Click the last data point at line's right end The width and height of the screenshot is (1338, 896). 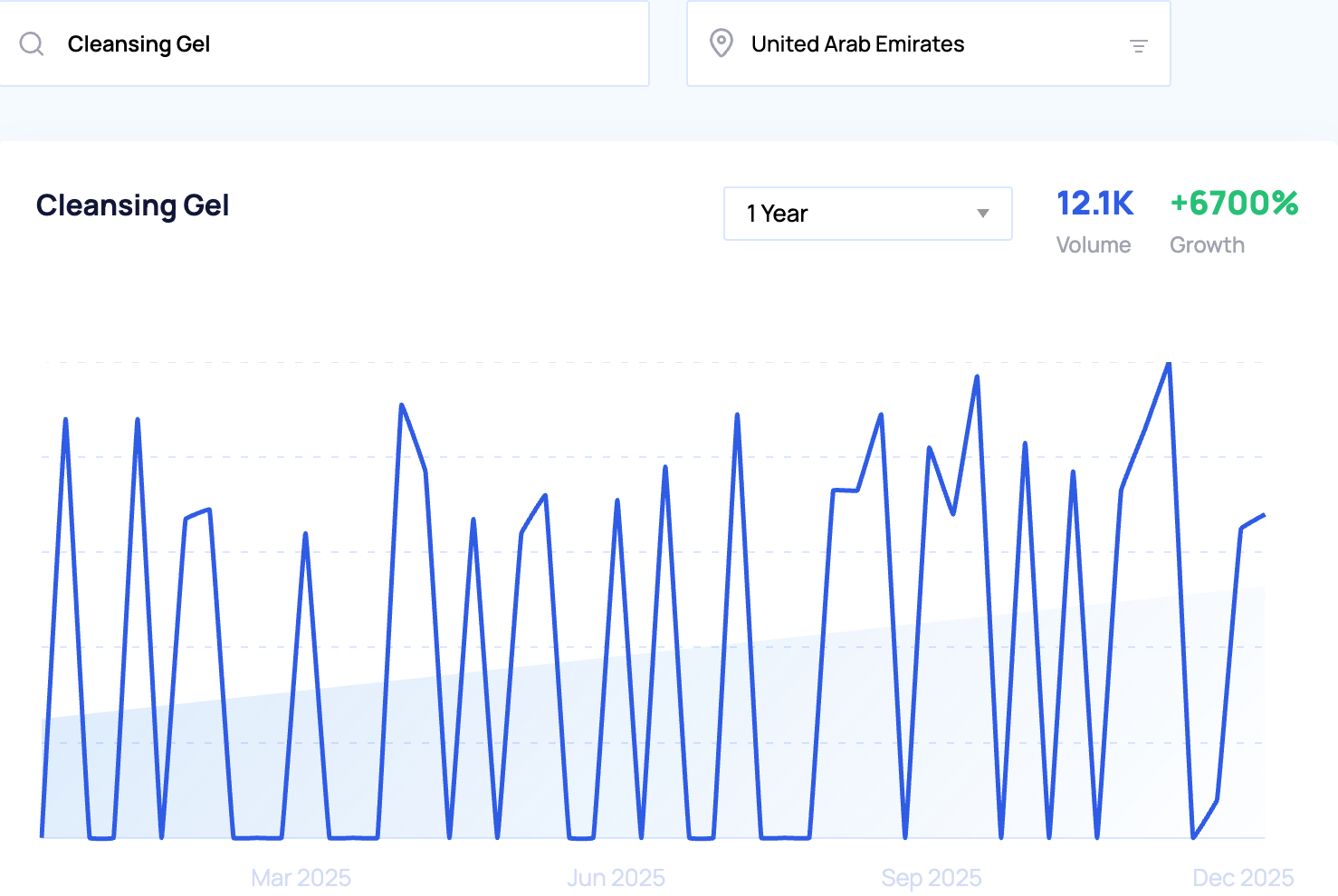point(1263,515)
